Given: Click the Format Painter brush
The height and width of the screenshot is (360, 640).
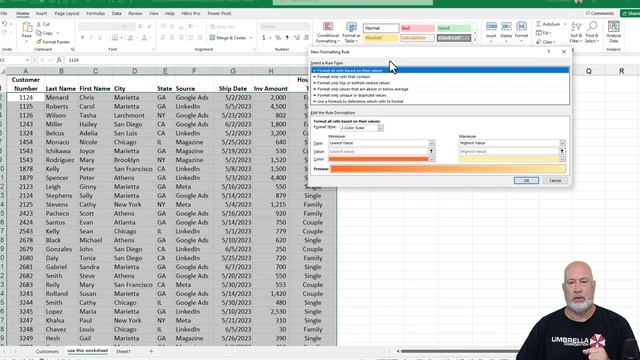Looking at the screenshot, I should point(39,42).
